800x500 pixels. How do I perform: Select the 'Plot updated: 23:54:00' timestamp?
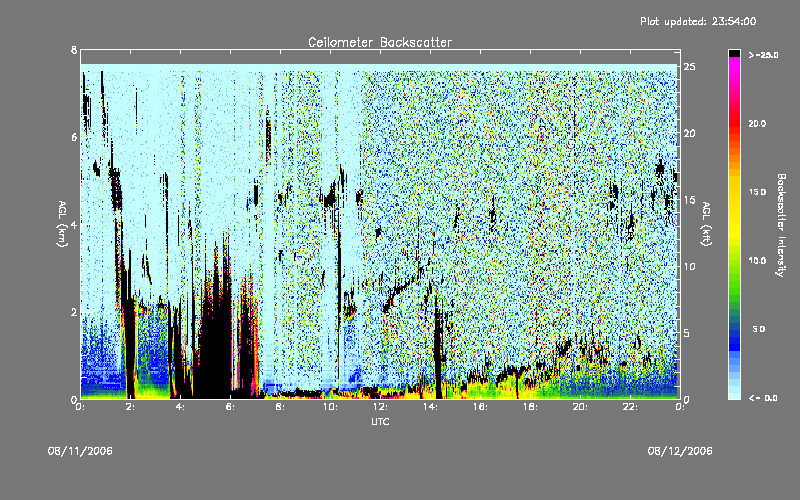tap(698, 21)
